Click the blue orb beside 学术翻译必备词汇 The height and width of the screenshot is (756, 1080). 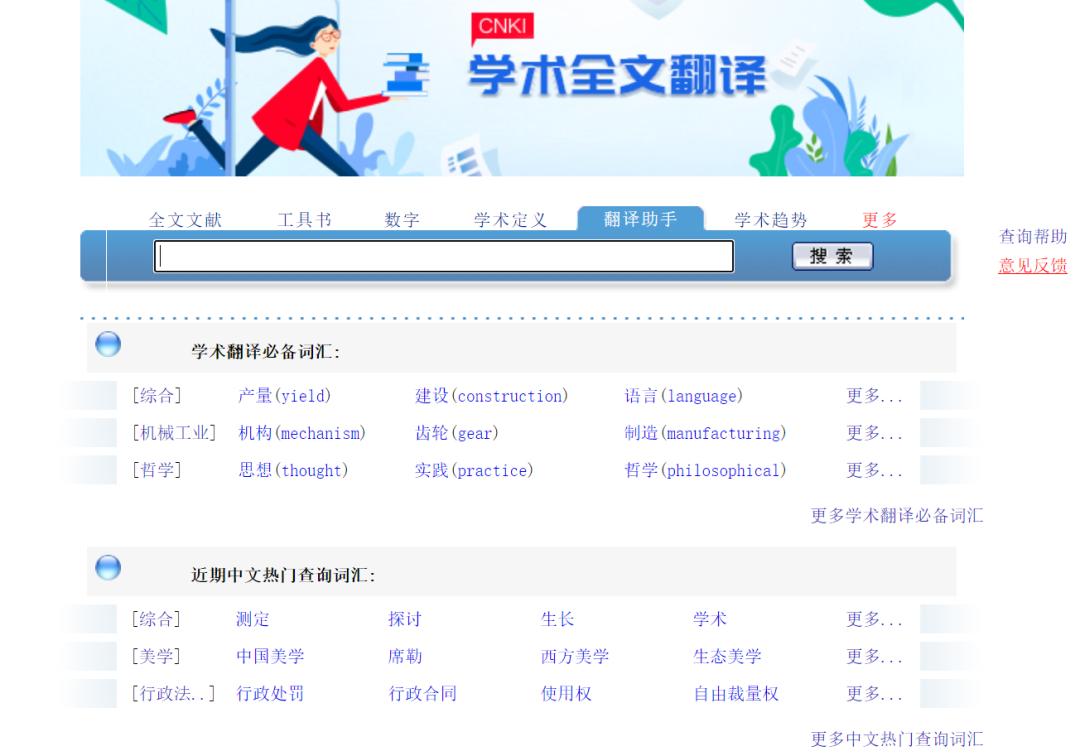(x=108, y=345)
